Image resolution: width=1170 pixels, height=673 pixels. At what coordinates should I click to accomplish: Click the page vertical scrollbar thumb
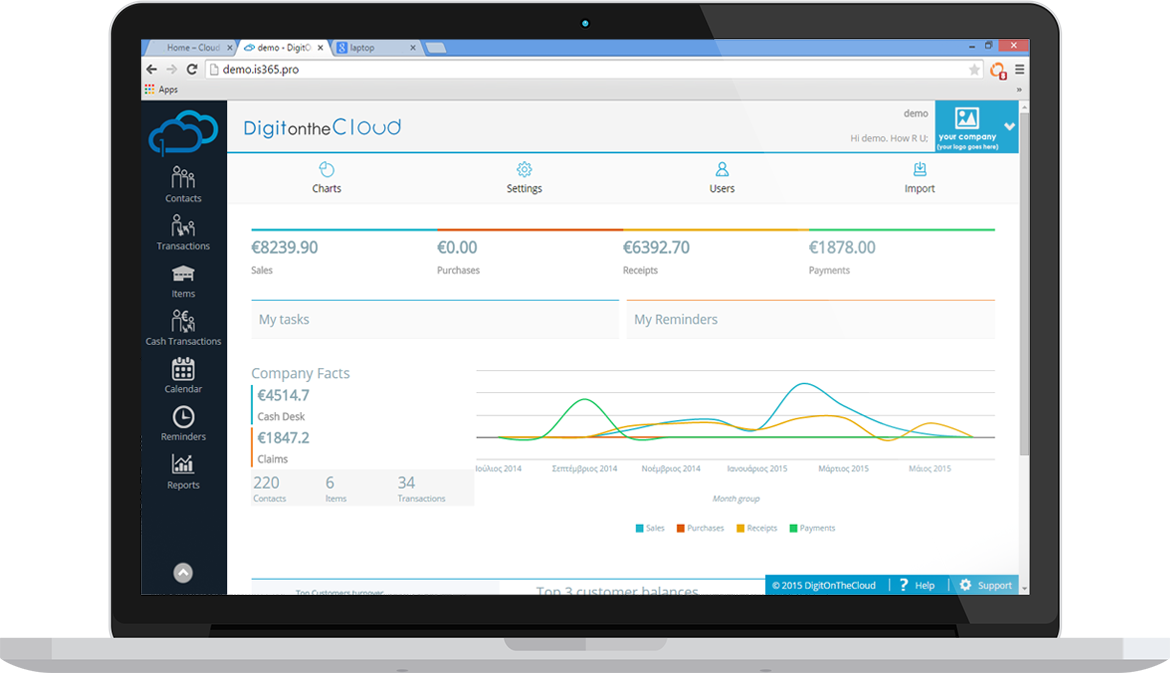tap(1024, 284)
